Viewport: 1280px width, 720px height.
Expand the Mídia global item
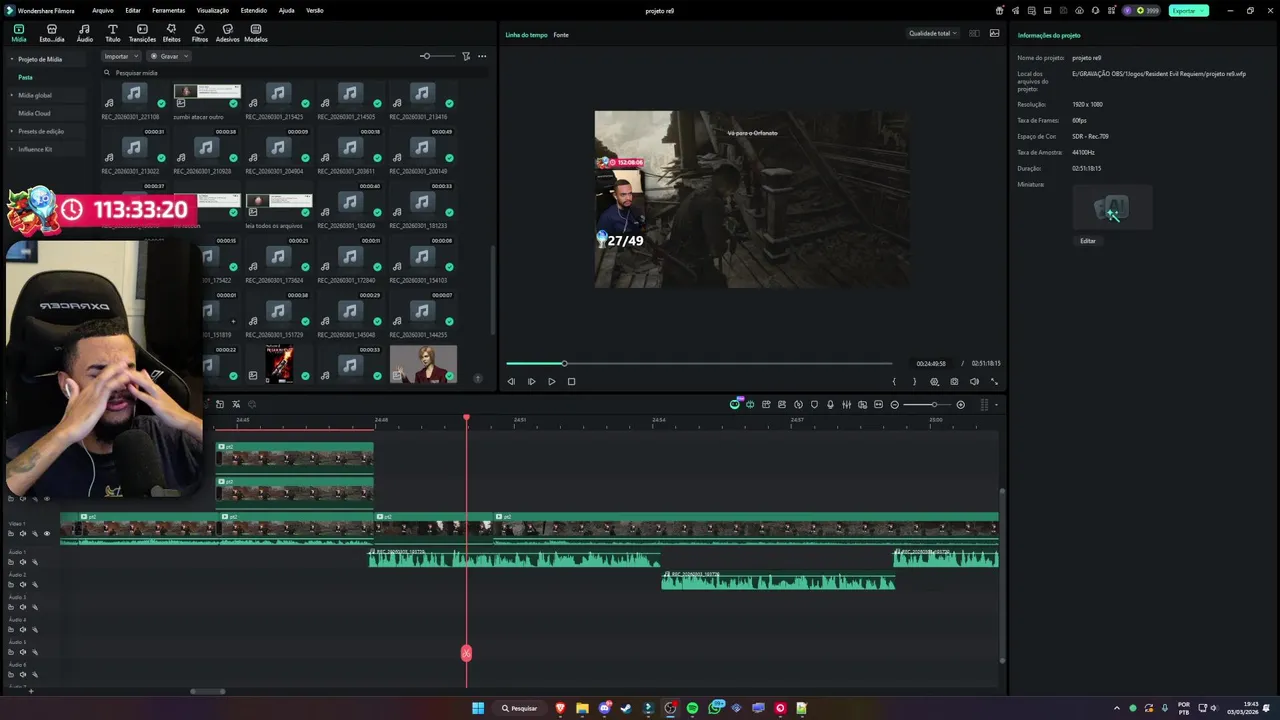pyautogui.click(x=12, y=95)
